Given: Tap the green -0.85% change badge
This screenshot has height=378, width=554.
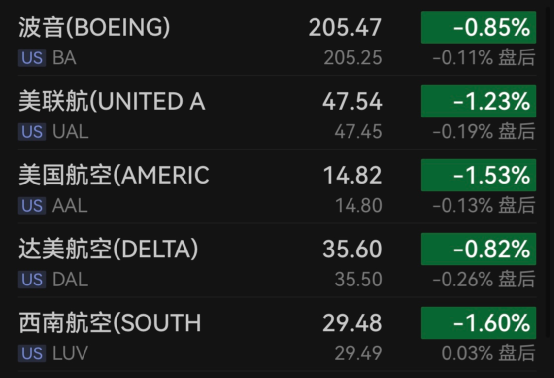Looking at the screenshot, I should [478, 28].
